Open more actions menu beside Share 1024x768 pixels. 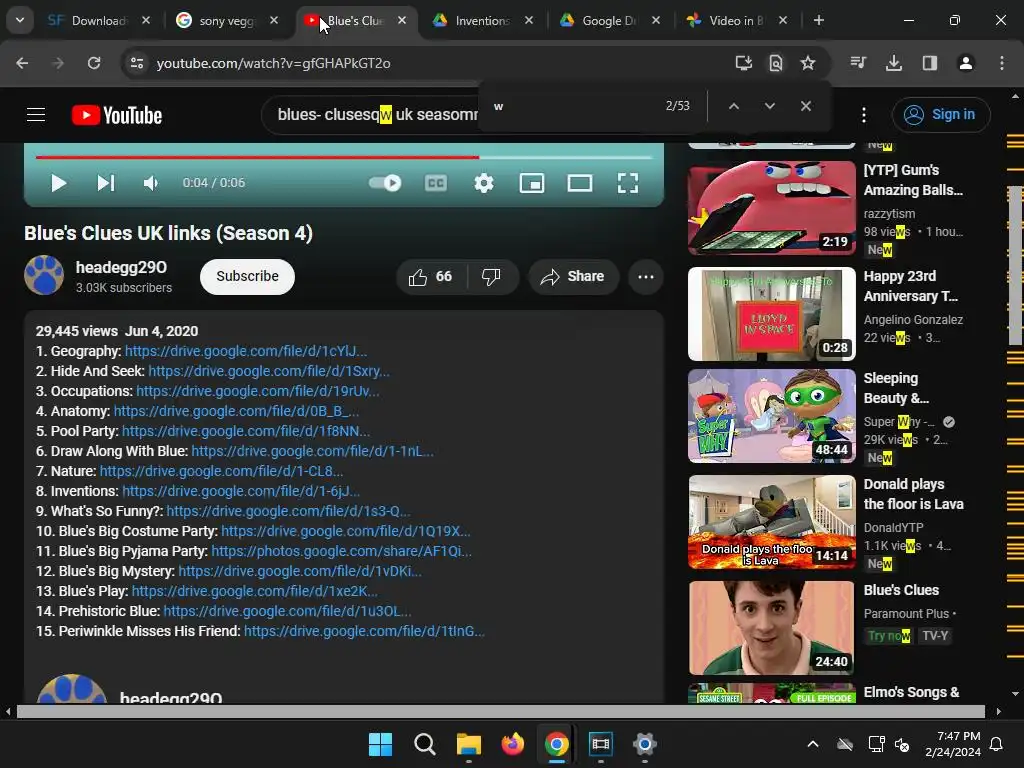[646, 277]
